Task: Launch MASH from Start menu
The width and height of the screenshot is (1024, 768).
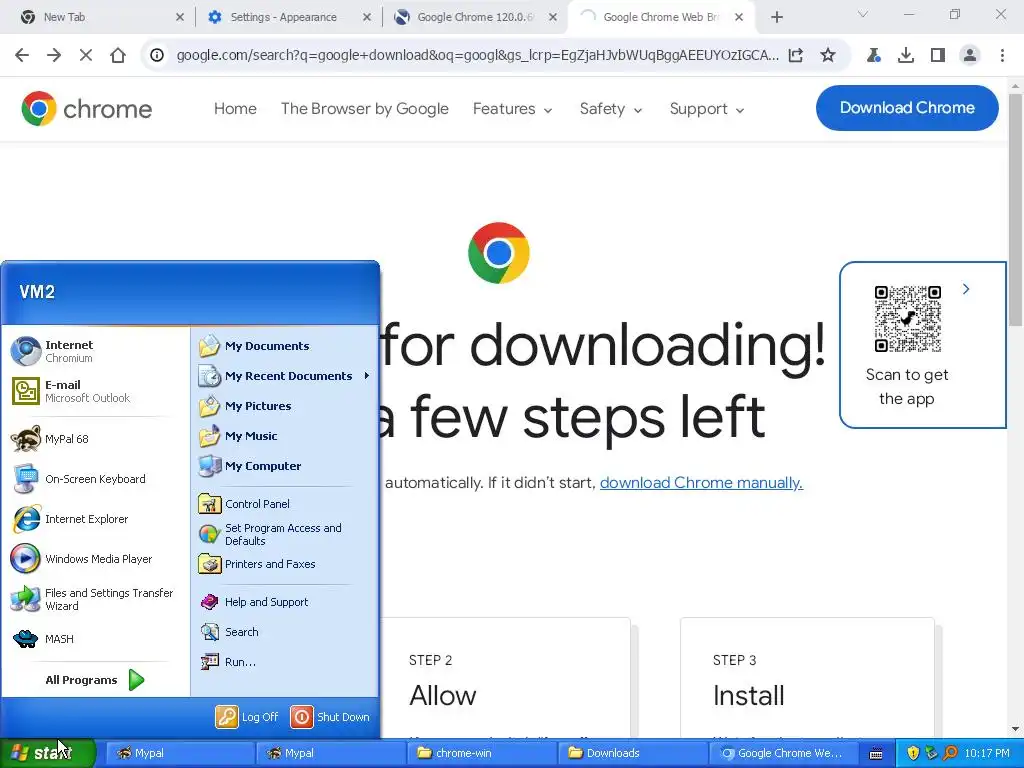Action: point(96,639)
